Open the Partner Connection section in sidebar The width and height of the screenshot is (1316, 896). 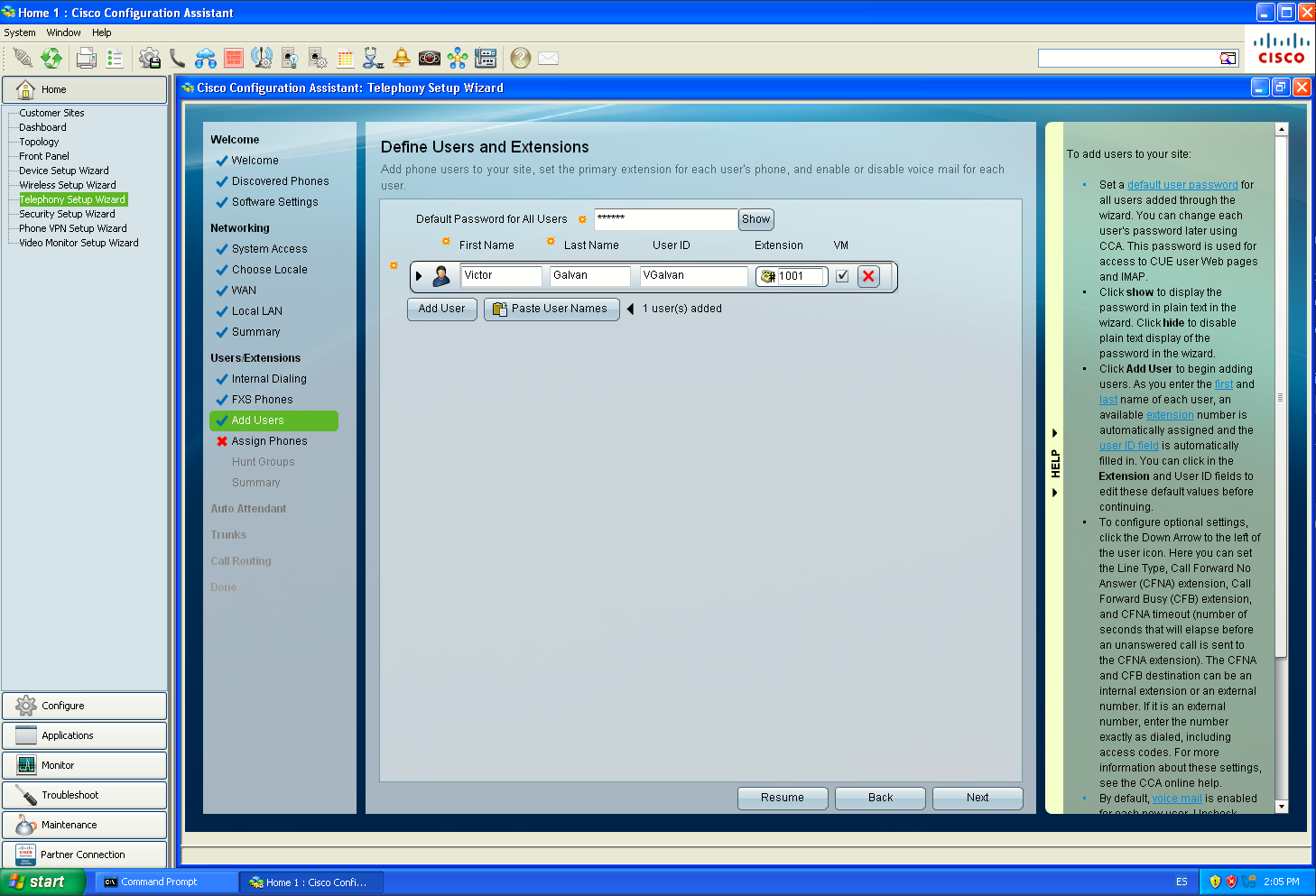coord(84,854)
